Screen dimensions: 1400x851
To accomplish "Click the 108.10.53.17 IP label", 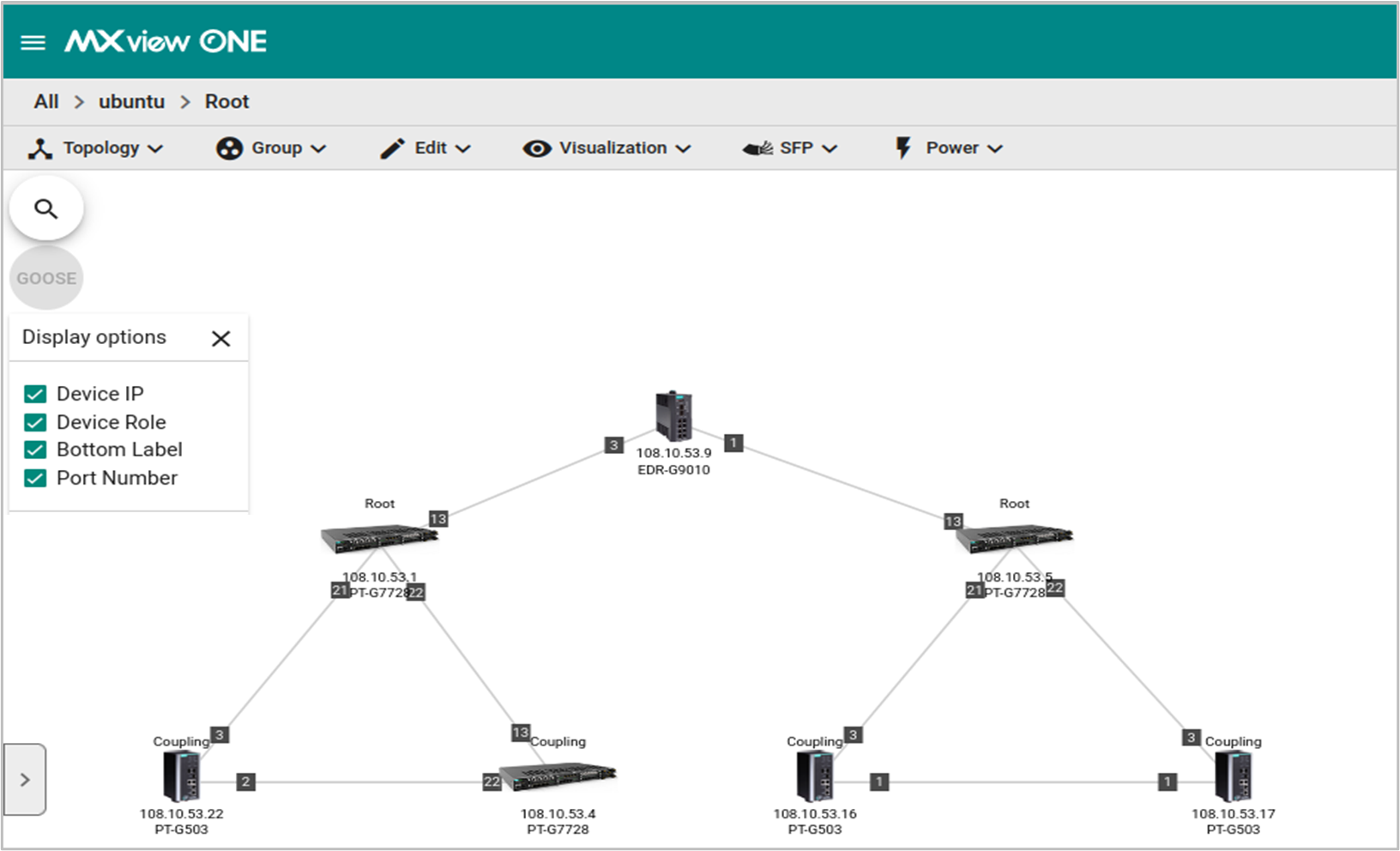I will tap(1234, 814).
